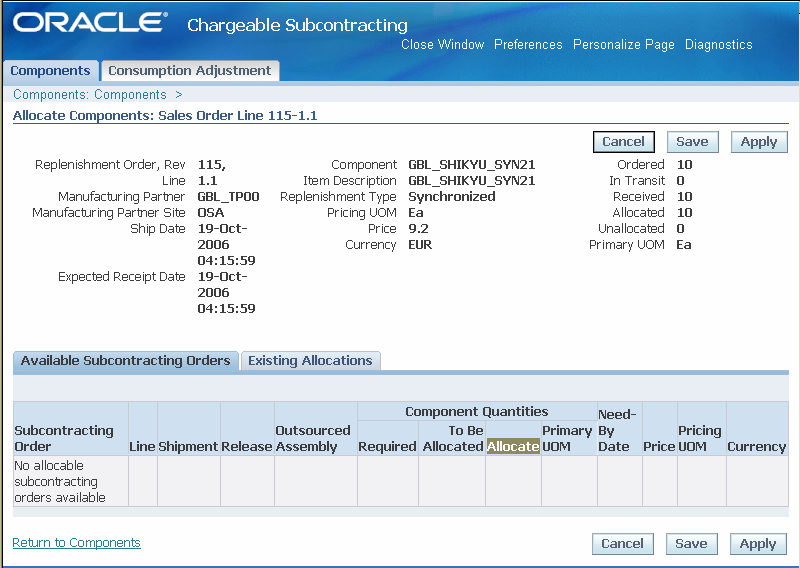Switch to Consumption Adjustment tab

[x=190, y=70]
